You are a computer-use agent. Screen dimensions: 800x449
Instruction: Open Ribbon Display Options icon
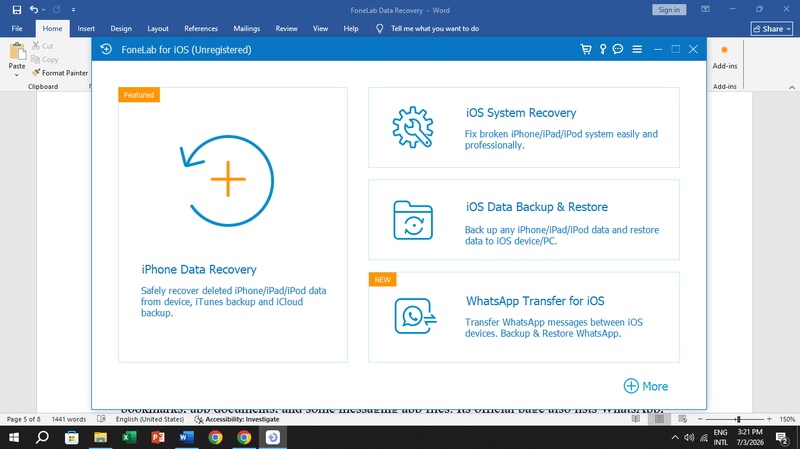pyautogui.click(x=705, y=9)
